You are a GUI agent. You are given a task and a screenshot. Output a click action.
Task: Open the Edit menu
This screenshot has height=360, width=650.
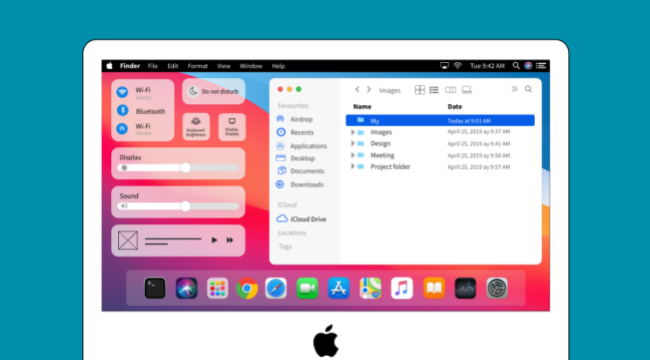(x=173, y=66)
